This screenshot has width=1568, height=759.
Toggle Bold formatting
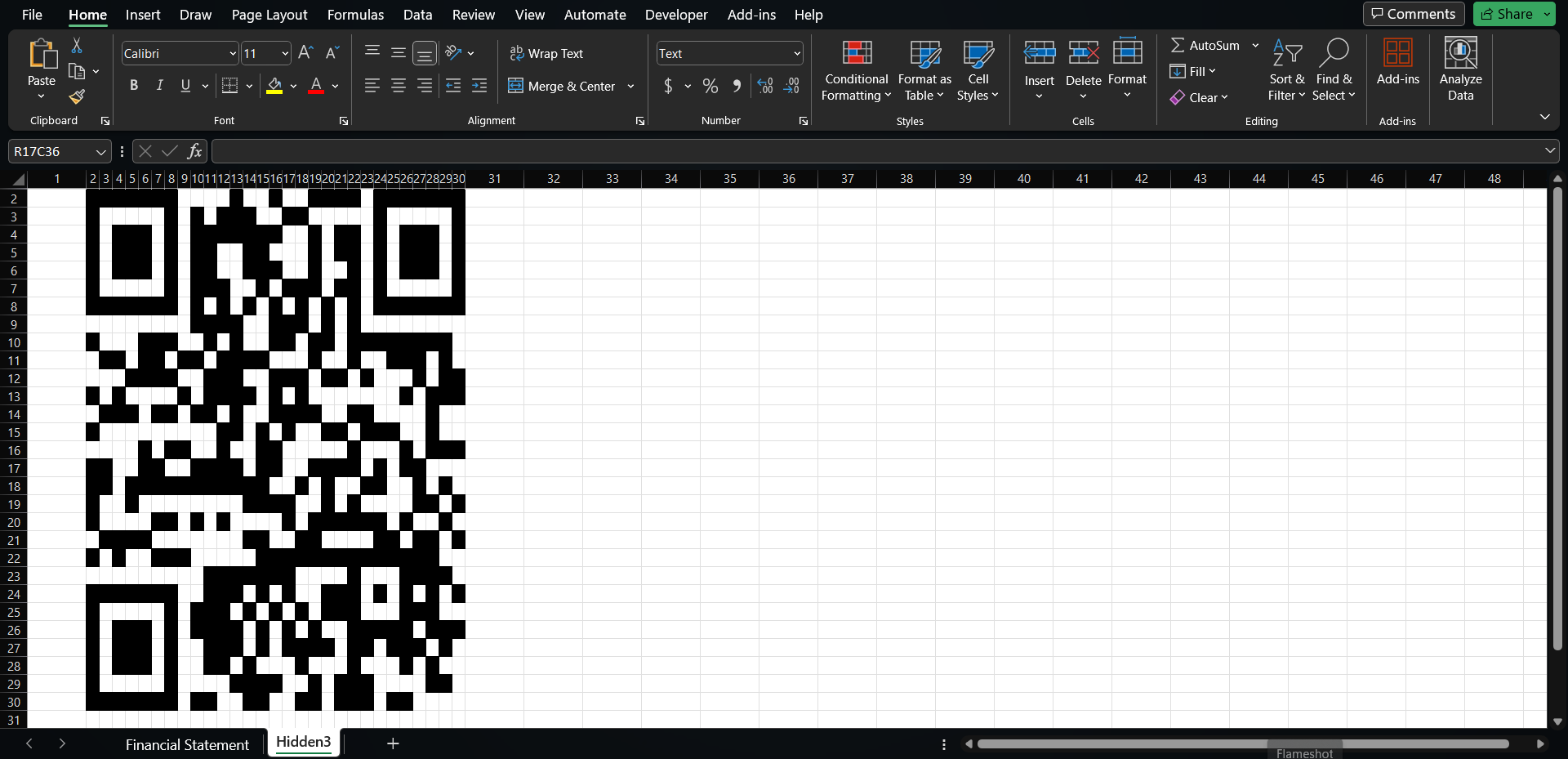pyautogui.click(x=134, y=86)
